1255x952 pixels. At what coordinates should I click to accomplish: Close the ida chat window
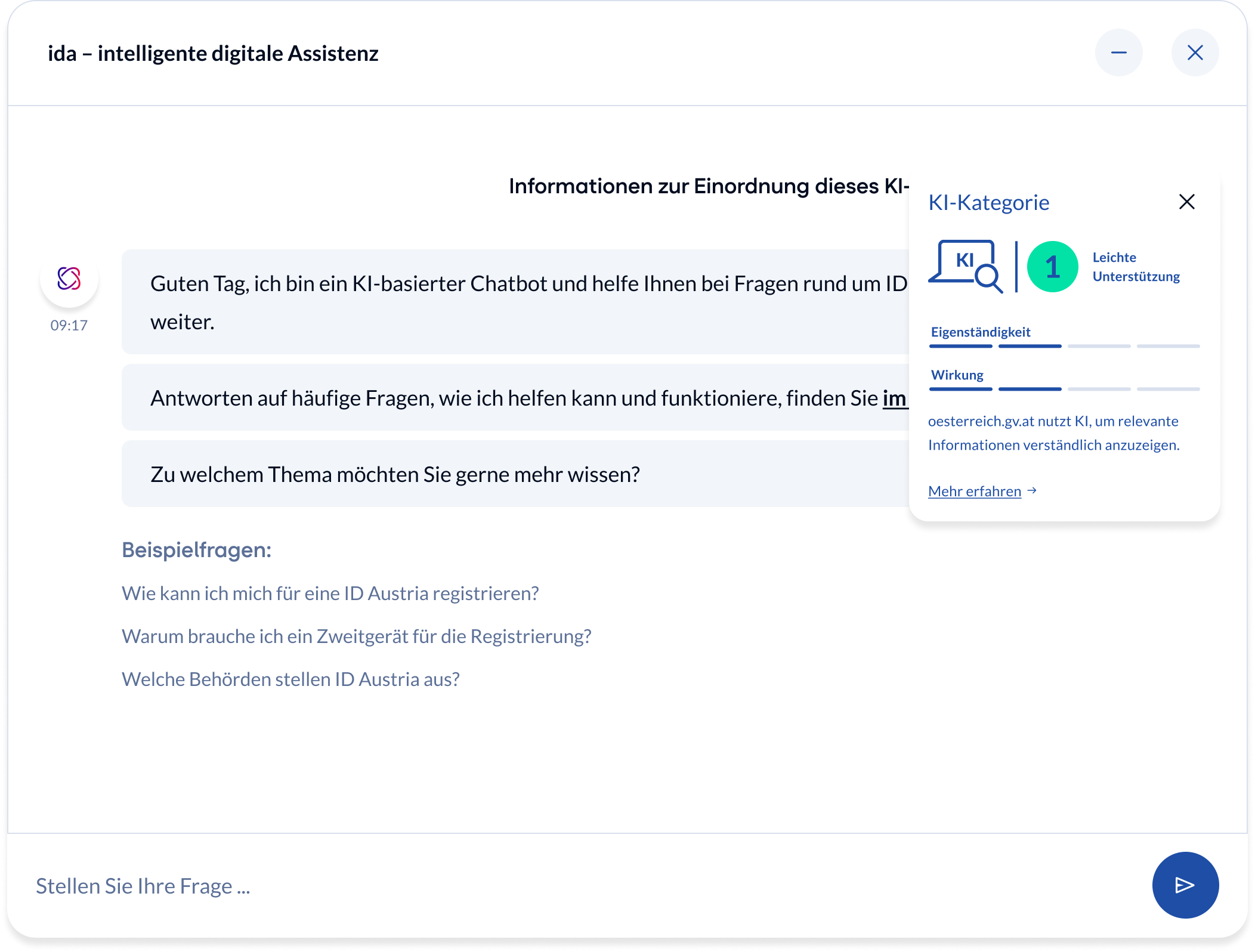point(1195,52)
